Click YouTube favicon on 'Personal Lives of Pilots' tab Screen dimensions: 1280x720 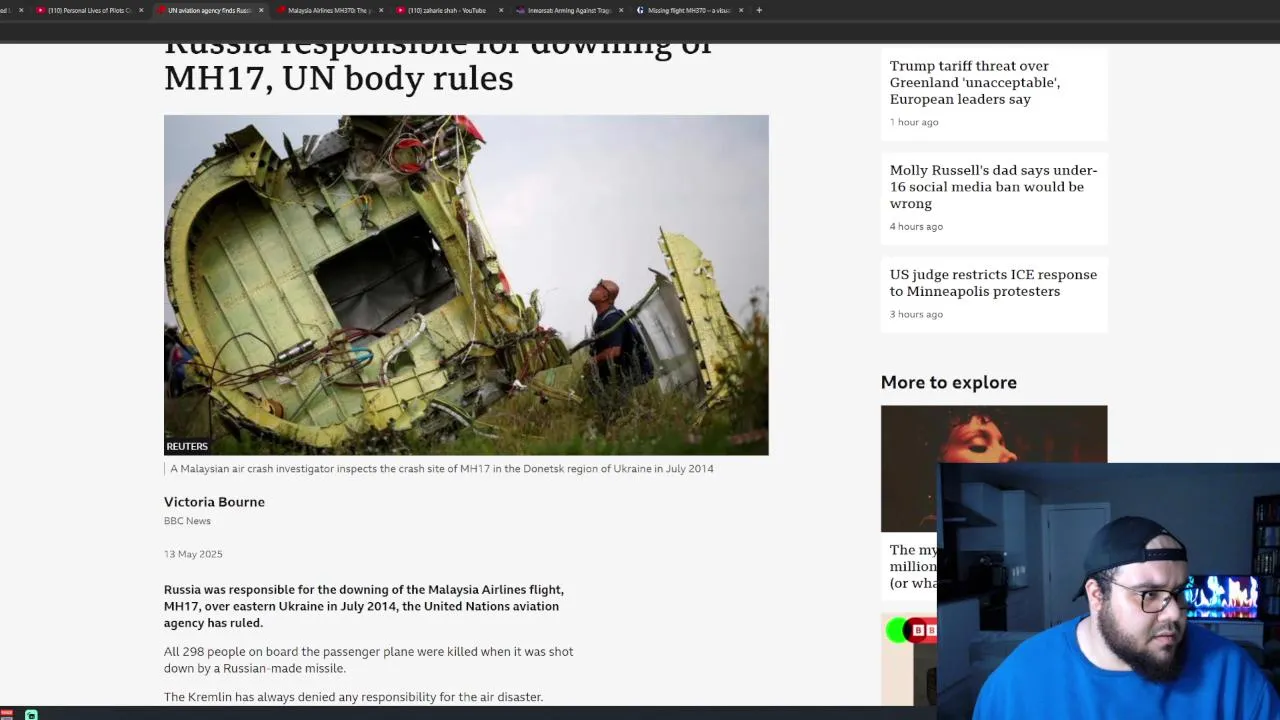coord(40,10)
